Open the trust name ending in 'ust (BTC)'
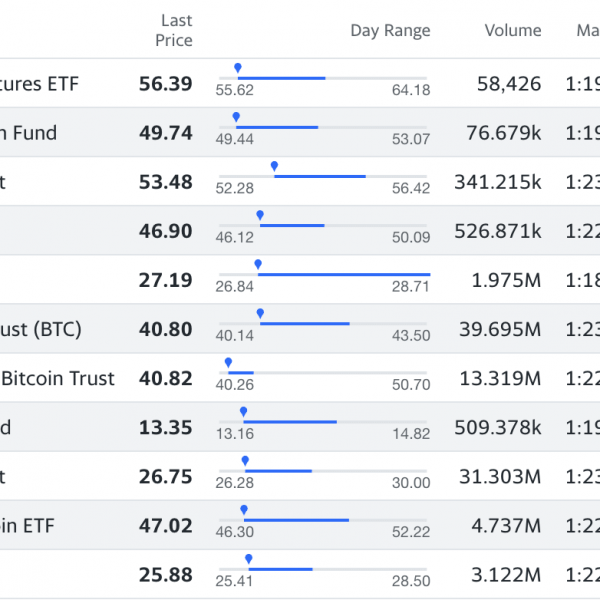The height and width of the screenshot is (600, 600). [41, 329]
